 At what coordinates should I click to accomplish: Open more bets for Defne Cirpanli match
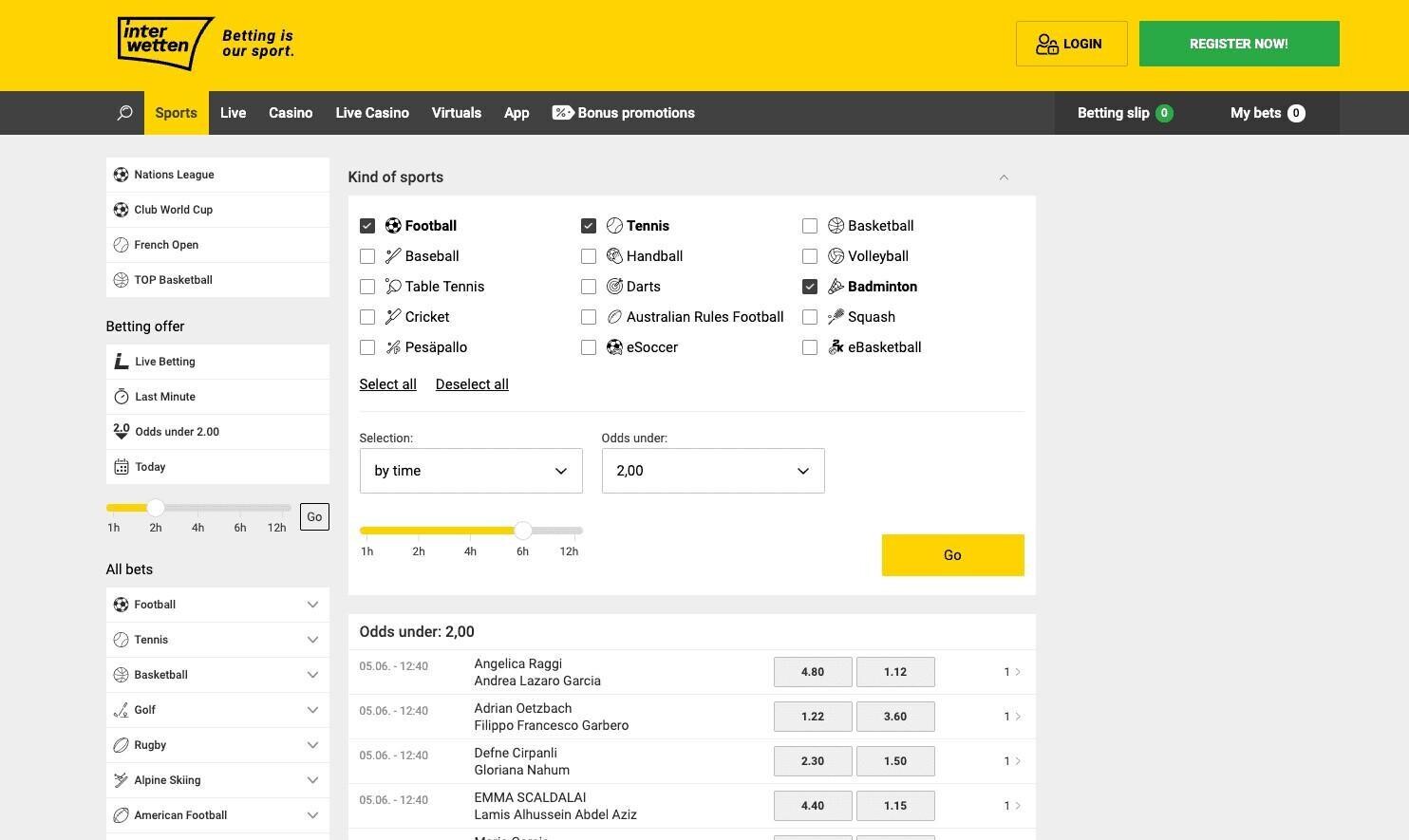pyautogui.click(x=1012, y=761)
